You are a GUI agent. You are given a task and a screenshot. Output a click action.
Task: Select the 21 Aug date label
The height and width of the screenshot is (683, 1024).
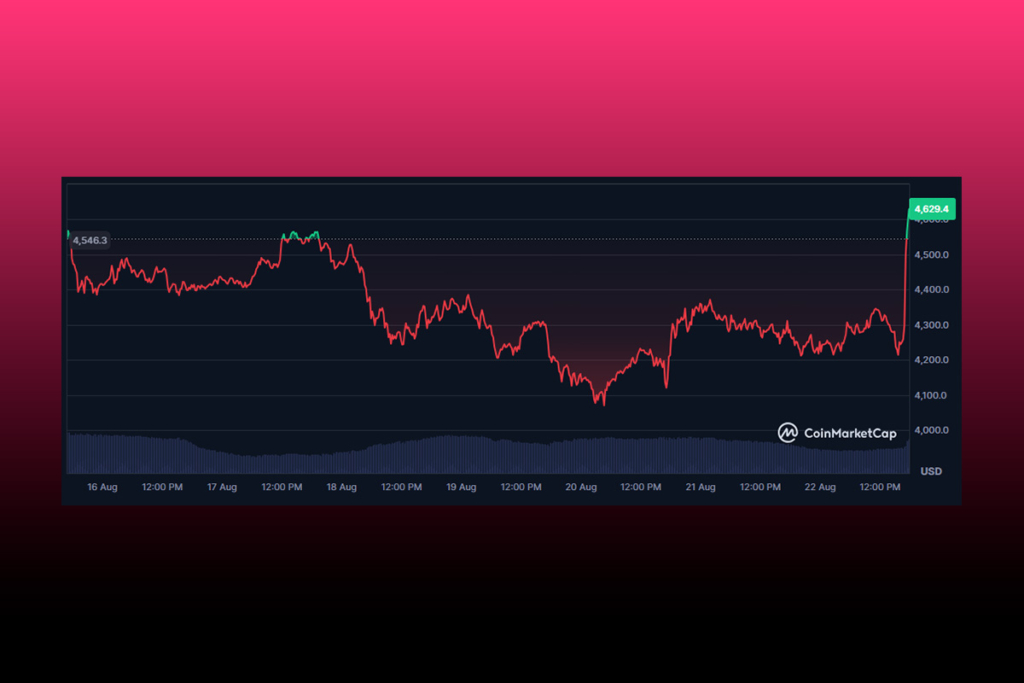700,487
